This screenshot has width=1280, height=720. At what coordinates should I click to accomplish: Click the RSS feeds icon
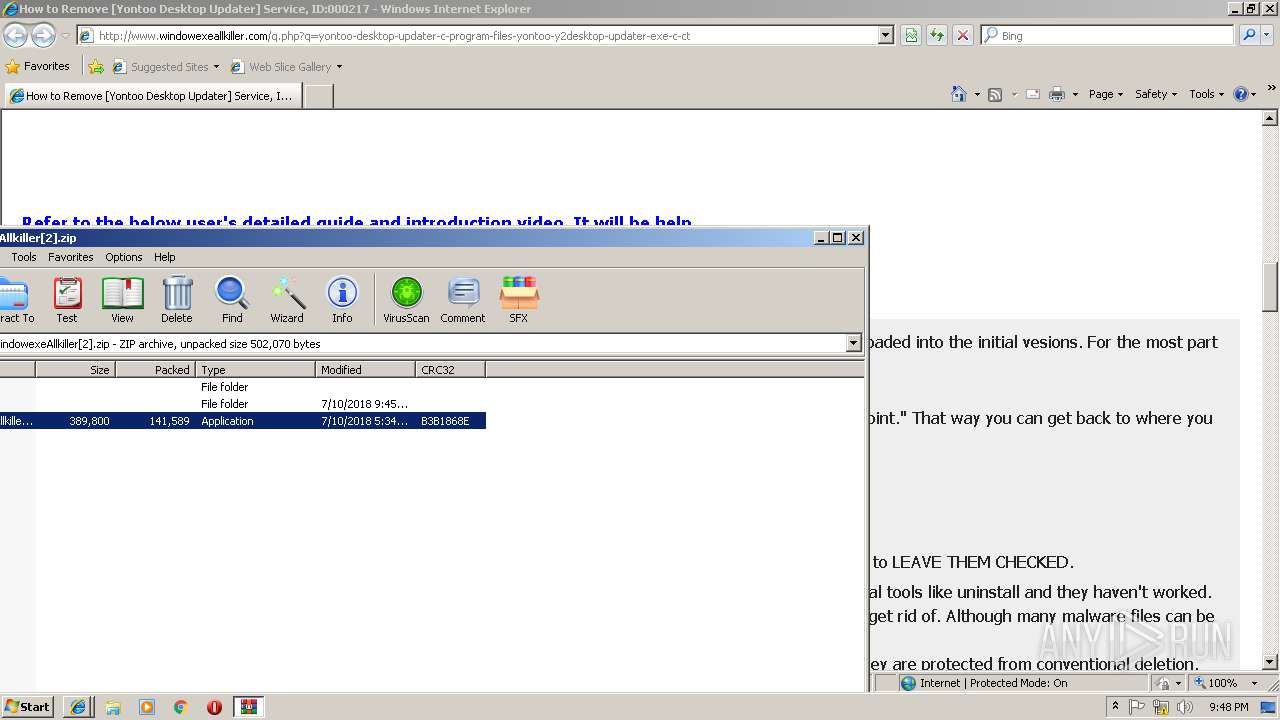click(995, 94)
